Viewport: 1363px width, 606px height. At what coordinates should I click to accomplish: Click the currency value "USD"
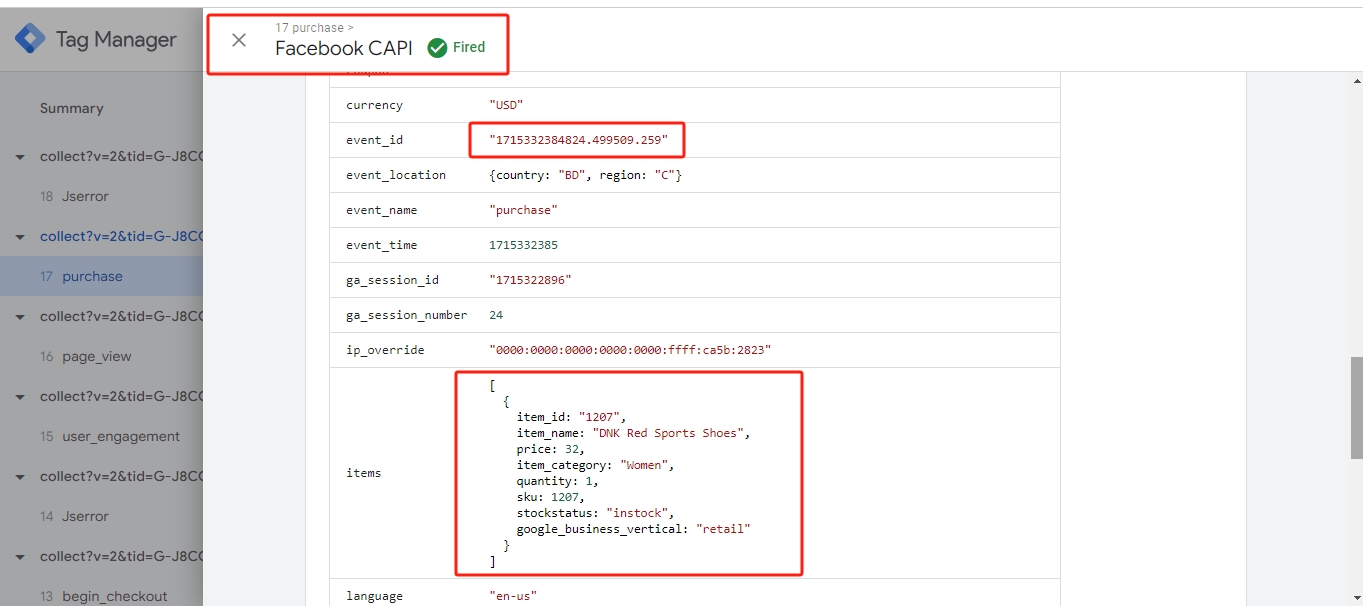point(506,105)
